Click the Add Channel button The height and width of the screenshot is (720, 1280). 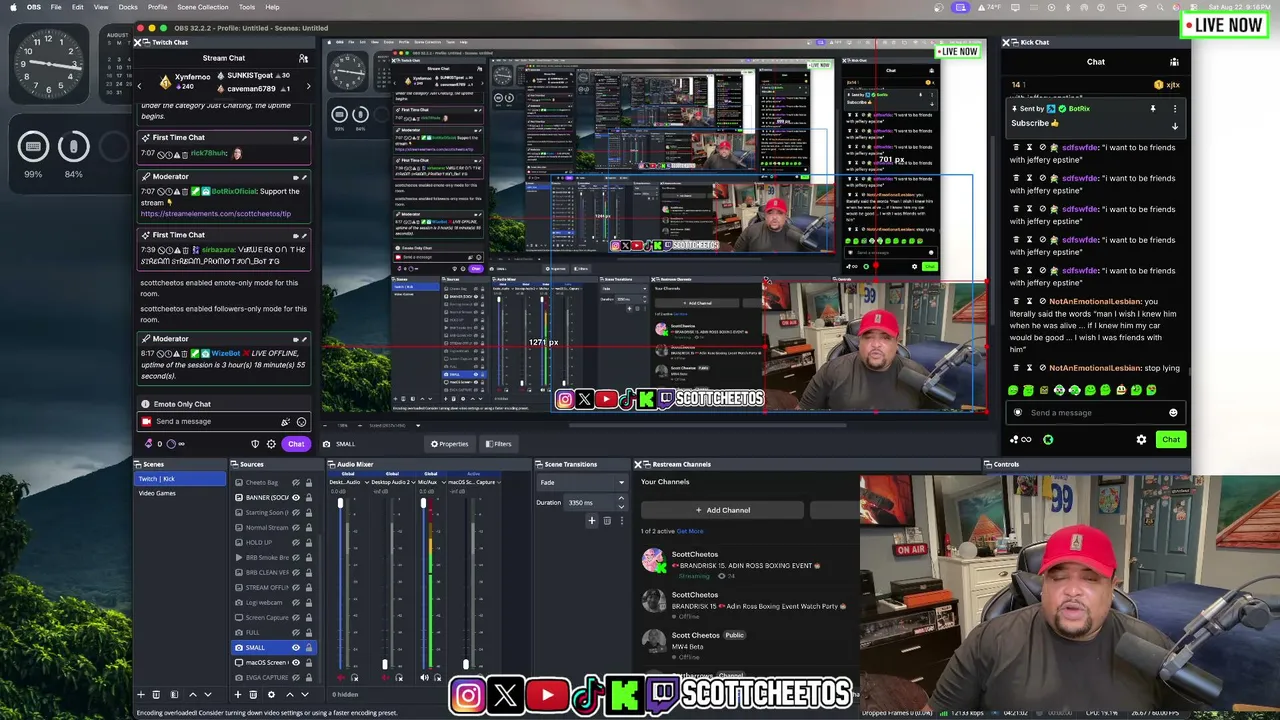click(x=722, y=510)
